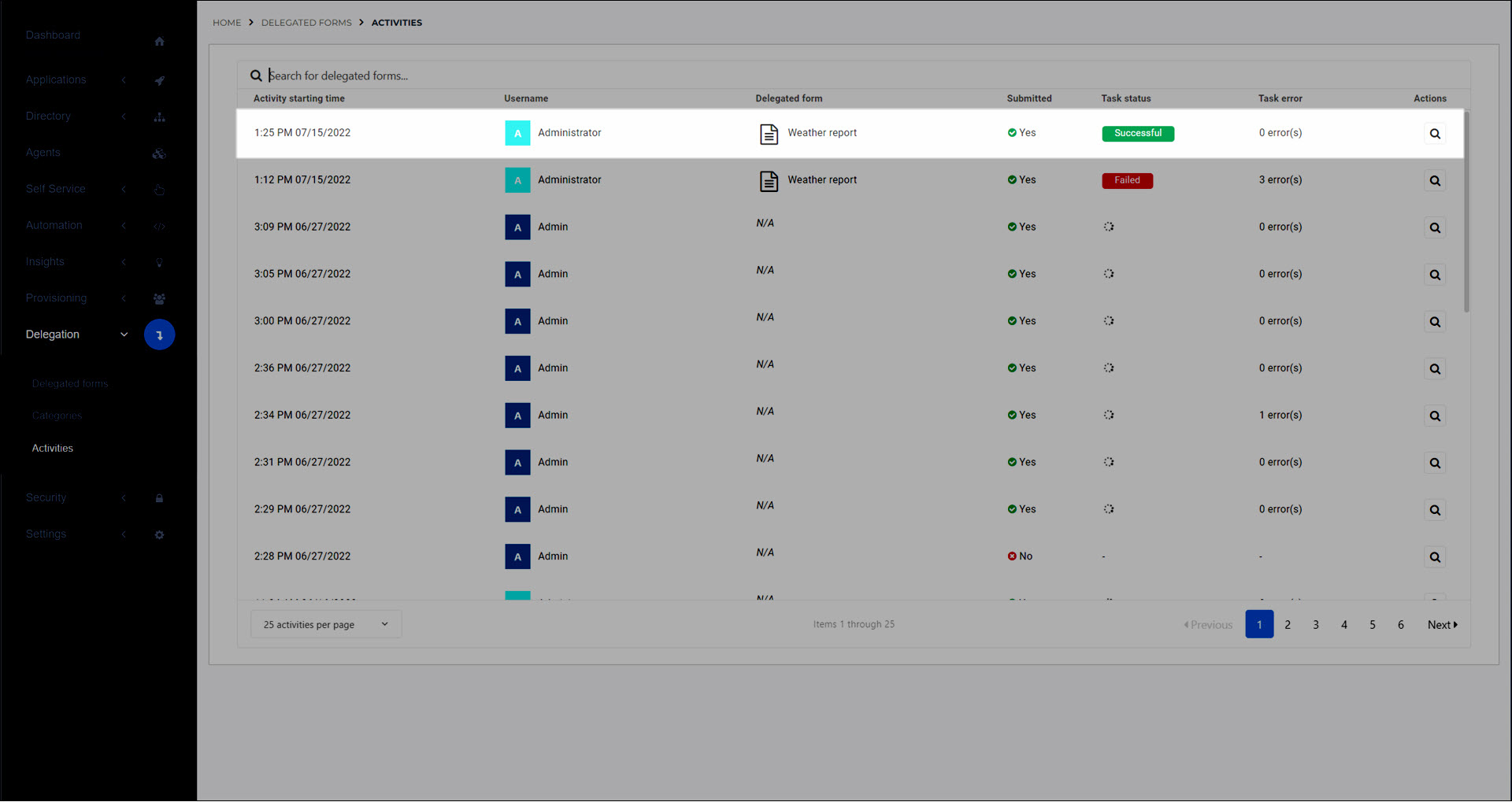
Task: View details of 2:29 PM 06/27/2022 activity
Action: tap(1435, 510)
